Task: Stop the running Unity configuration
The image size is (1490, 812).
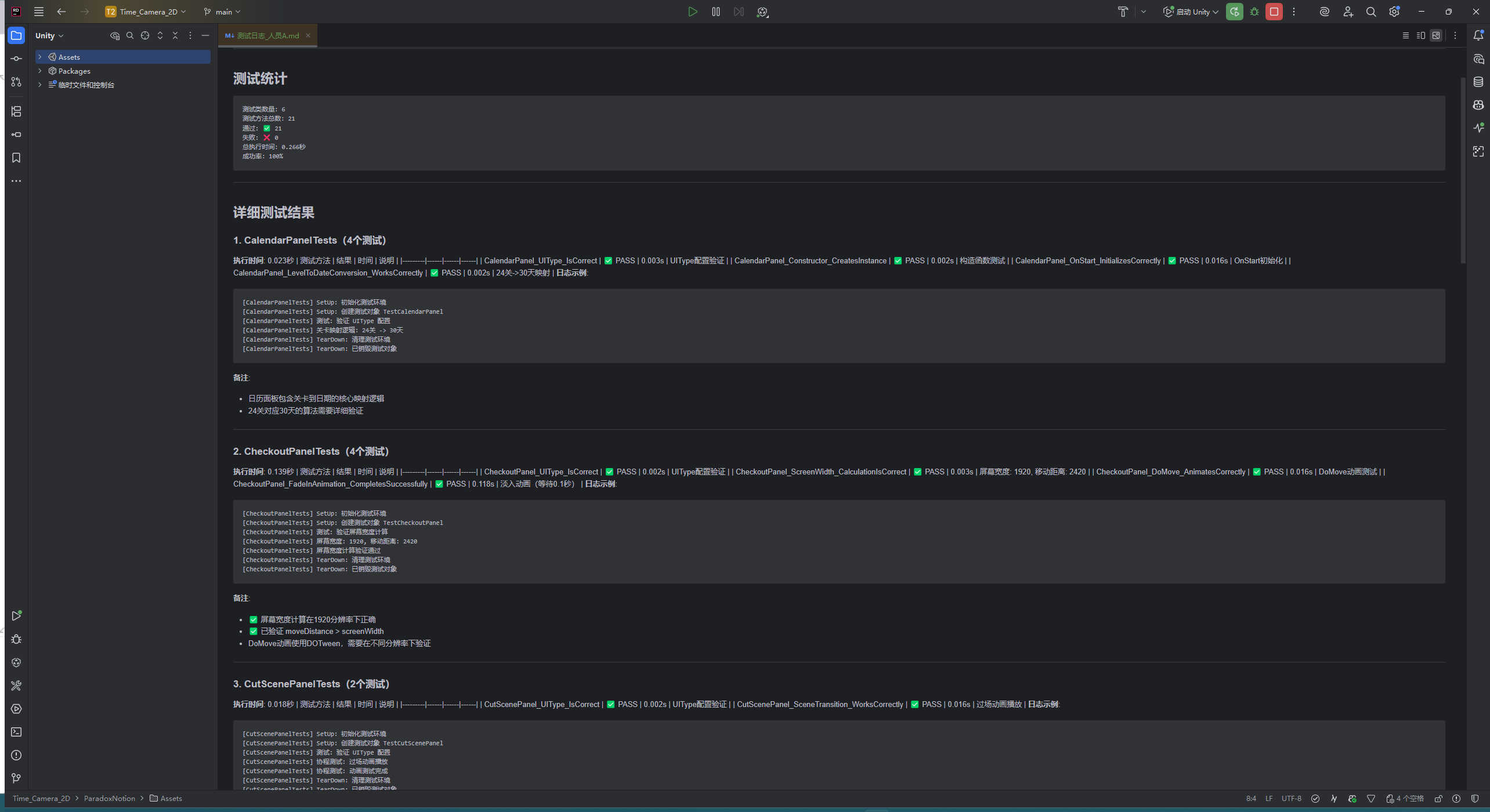Action: coord(1274,12)
